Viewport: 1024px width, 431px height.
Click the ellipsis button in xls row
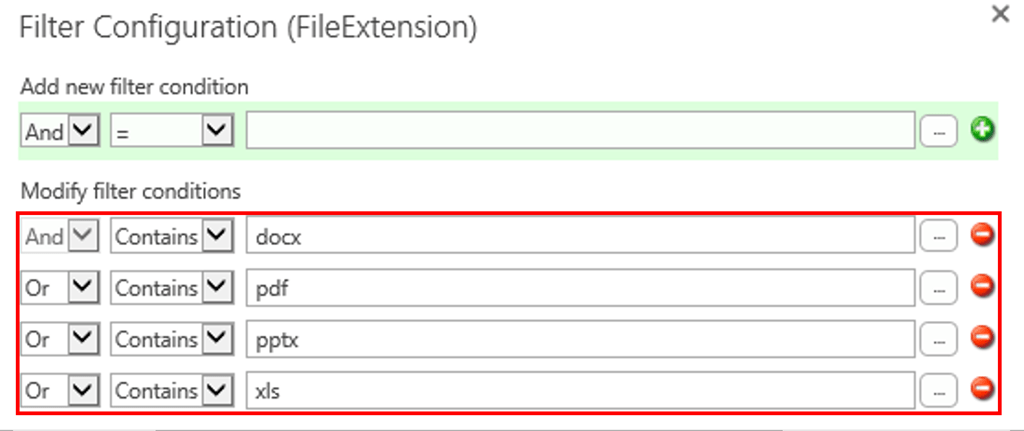pyautogui.click(x=939, y=391)
